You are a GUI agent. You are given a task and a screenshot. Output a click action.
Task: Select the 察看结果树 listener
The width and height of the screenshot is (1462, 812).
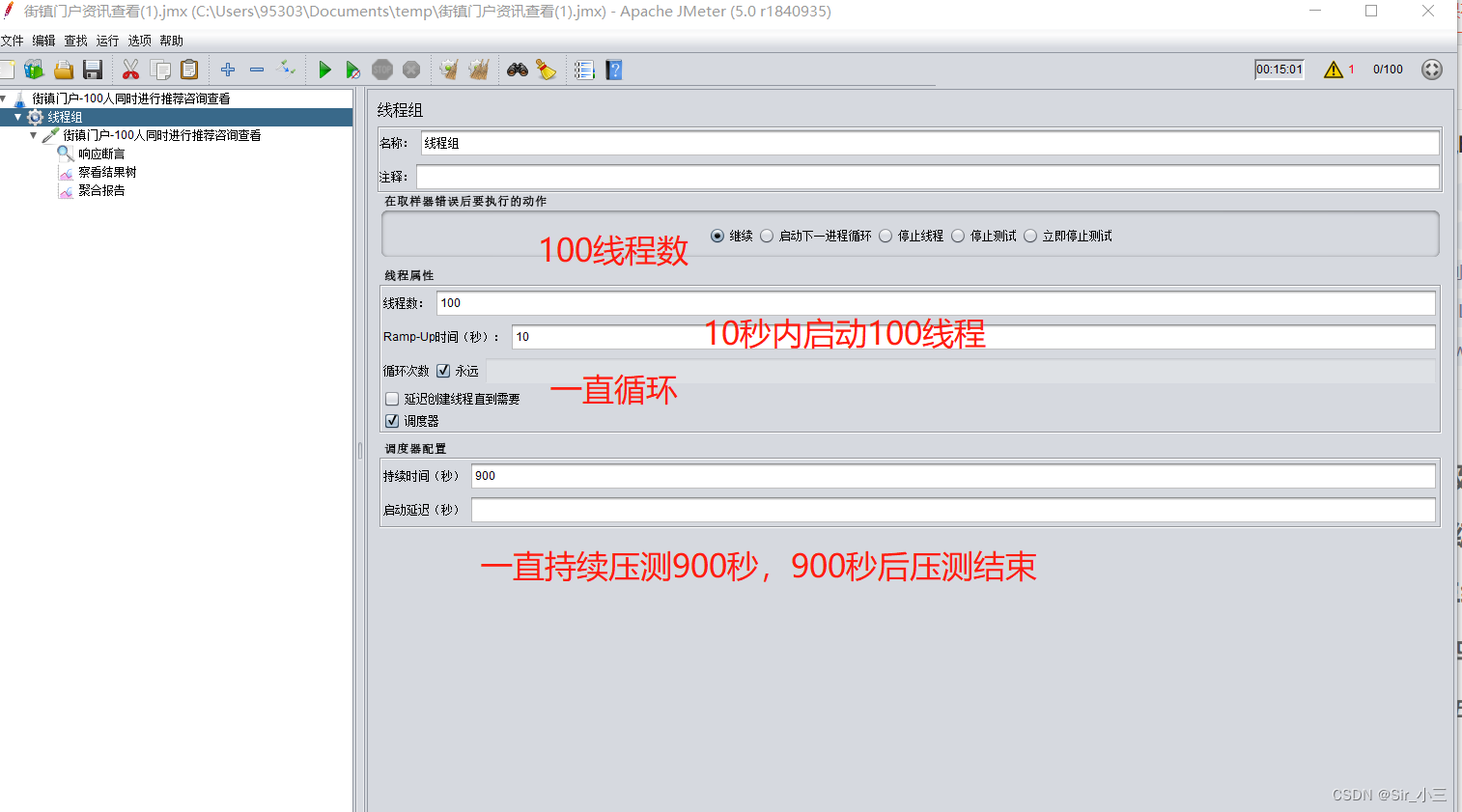click(107, 172)
